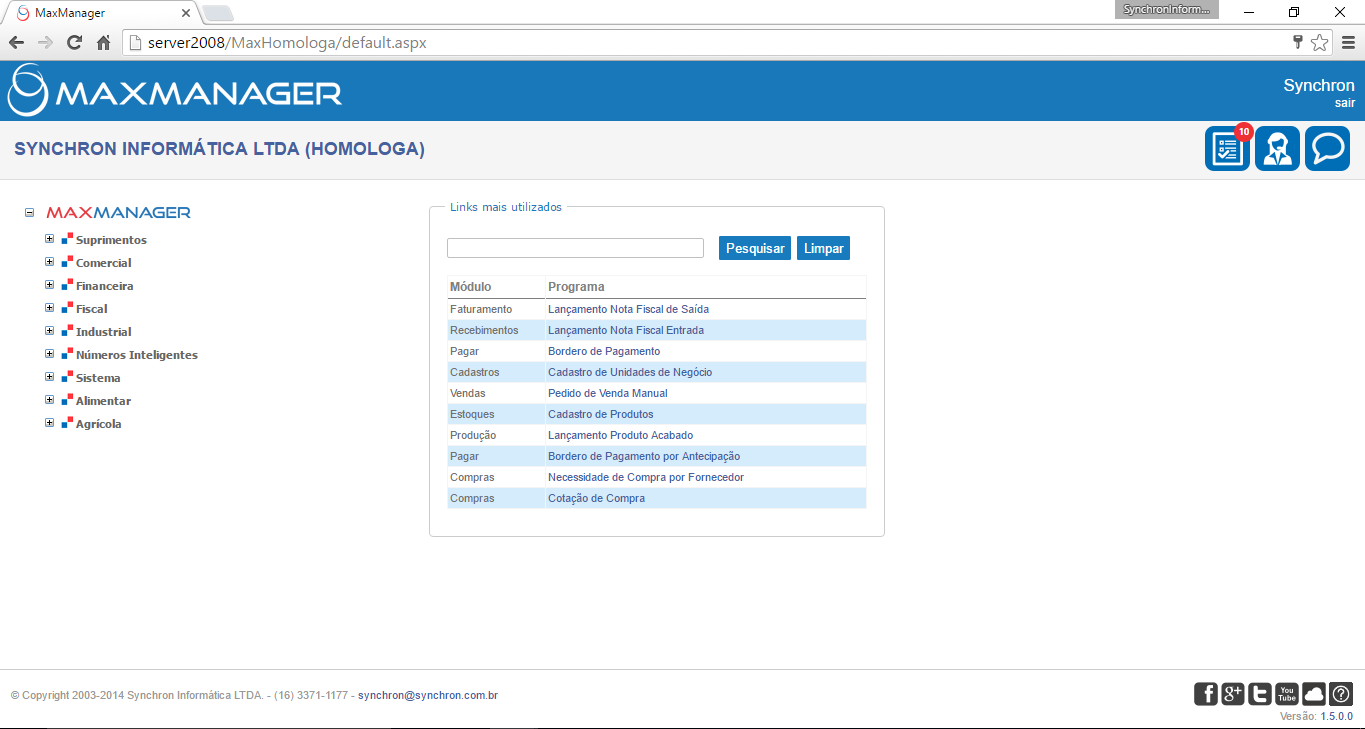Open the user support person icon

pos(1277,149)
